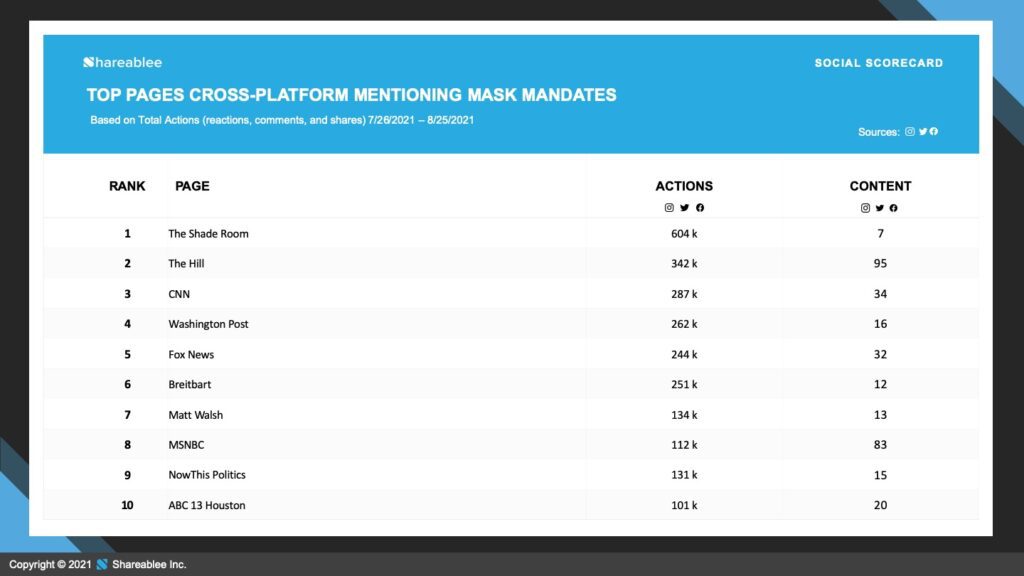Click content count 12 for Breitbart

[x=880, y=385]
